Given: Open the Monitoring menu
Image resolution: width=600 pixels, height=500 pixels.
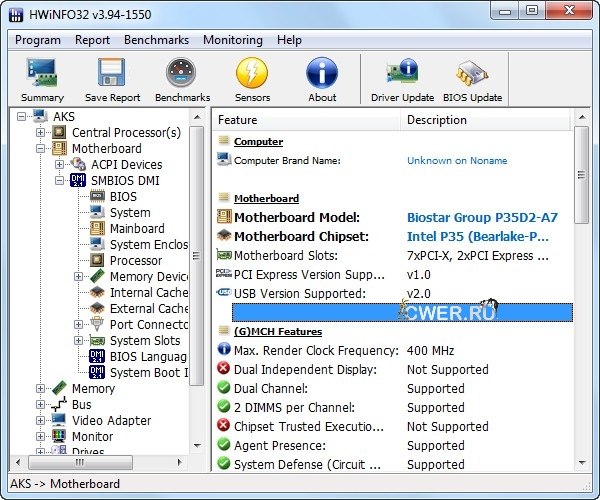Looking at the screenshot, I should (x=233, y=40).
